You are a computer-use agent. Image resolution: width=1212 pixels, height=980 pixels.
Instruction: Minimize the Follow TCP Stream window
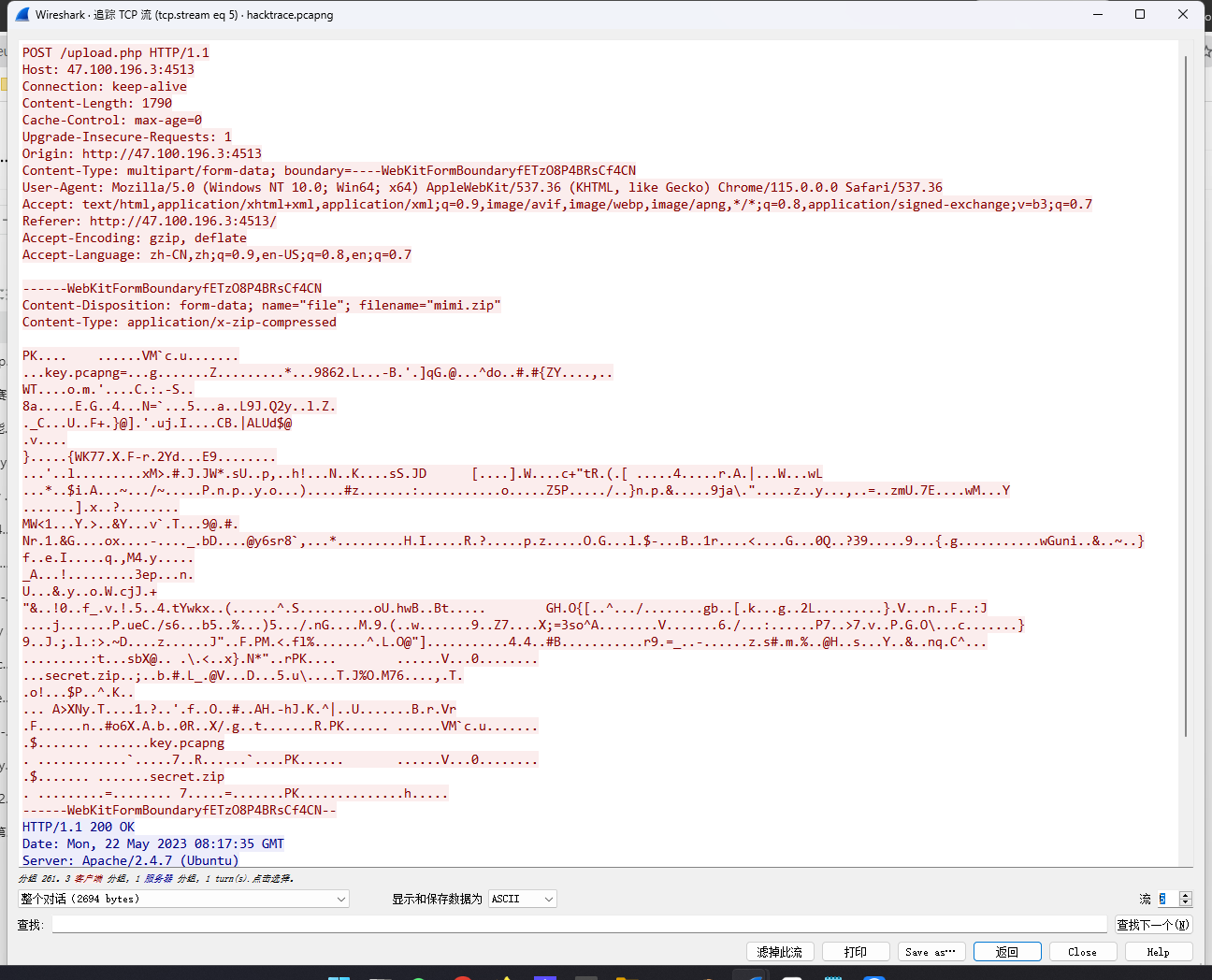pos(1098,14)
